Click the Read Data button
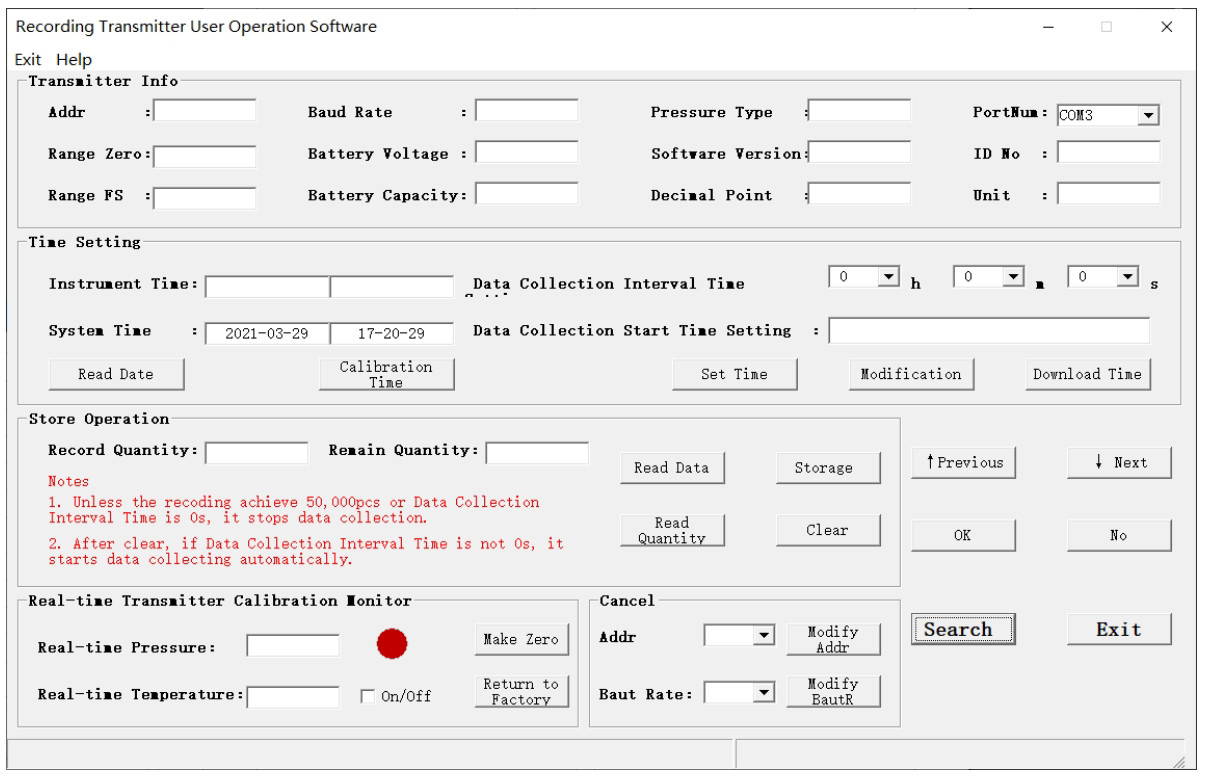The height and width of the screenshot is (776, 1206). (x=671, y=468)
